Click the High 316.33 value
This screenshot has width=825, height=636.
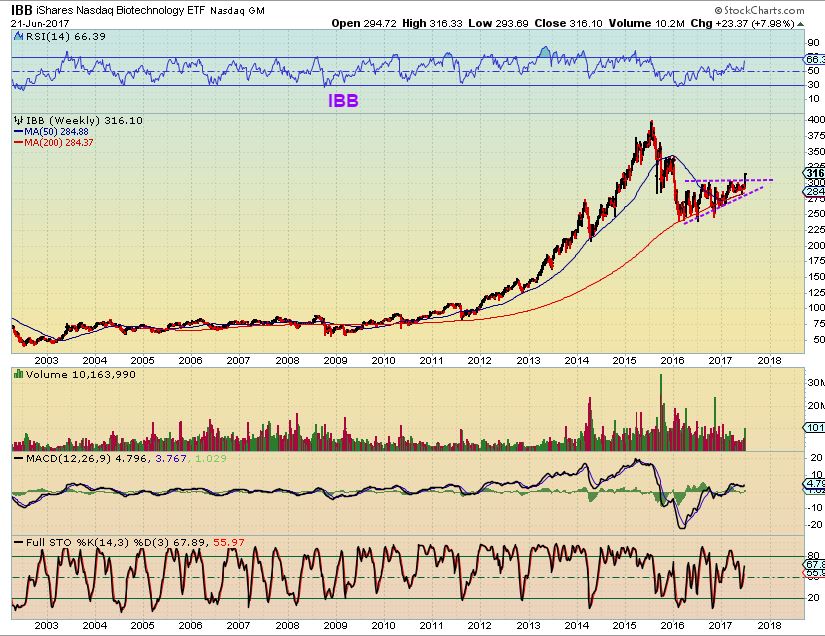tap(432, 24)
